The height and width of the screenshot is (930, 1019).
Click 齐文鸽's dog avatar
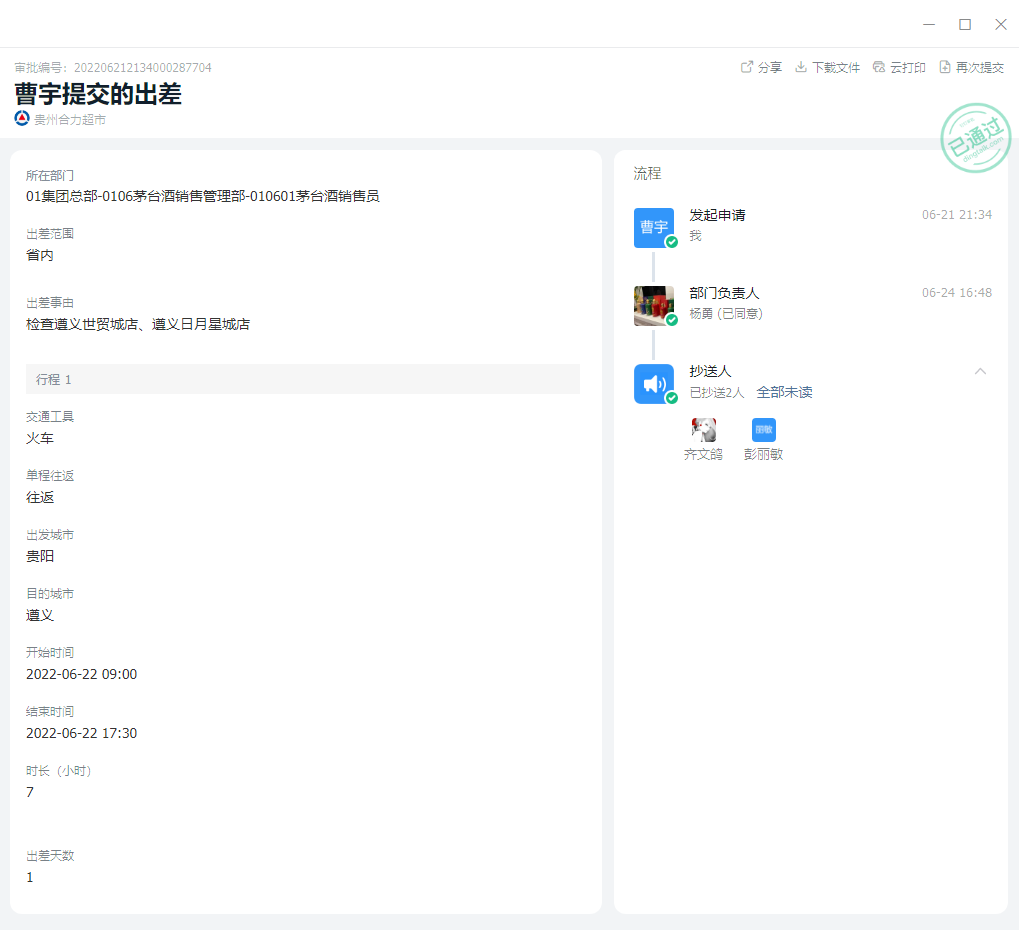coord(704,430)
